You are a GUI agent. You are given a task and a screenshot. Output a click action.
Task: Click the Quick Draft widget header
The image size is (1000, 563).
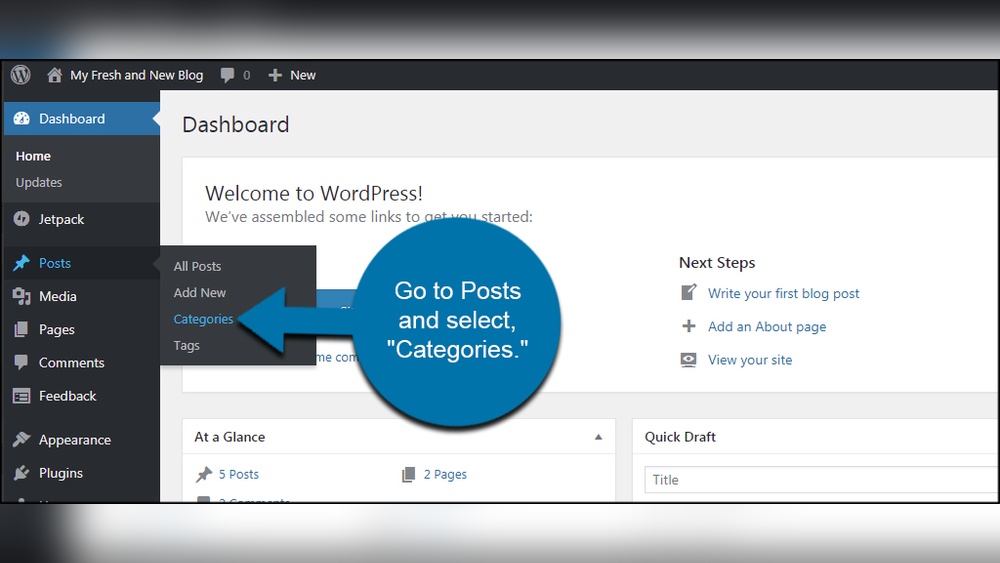pos(816,437)
